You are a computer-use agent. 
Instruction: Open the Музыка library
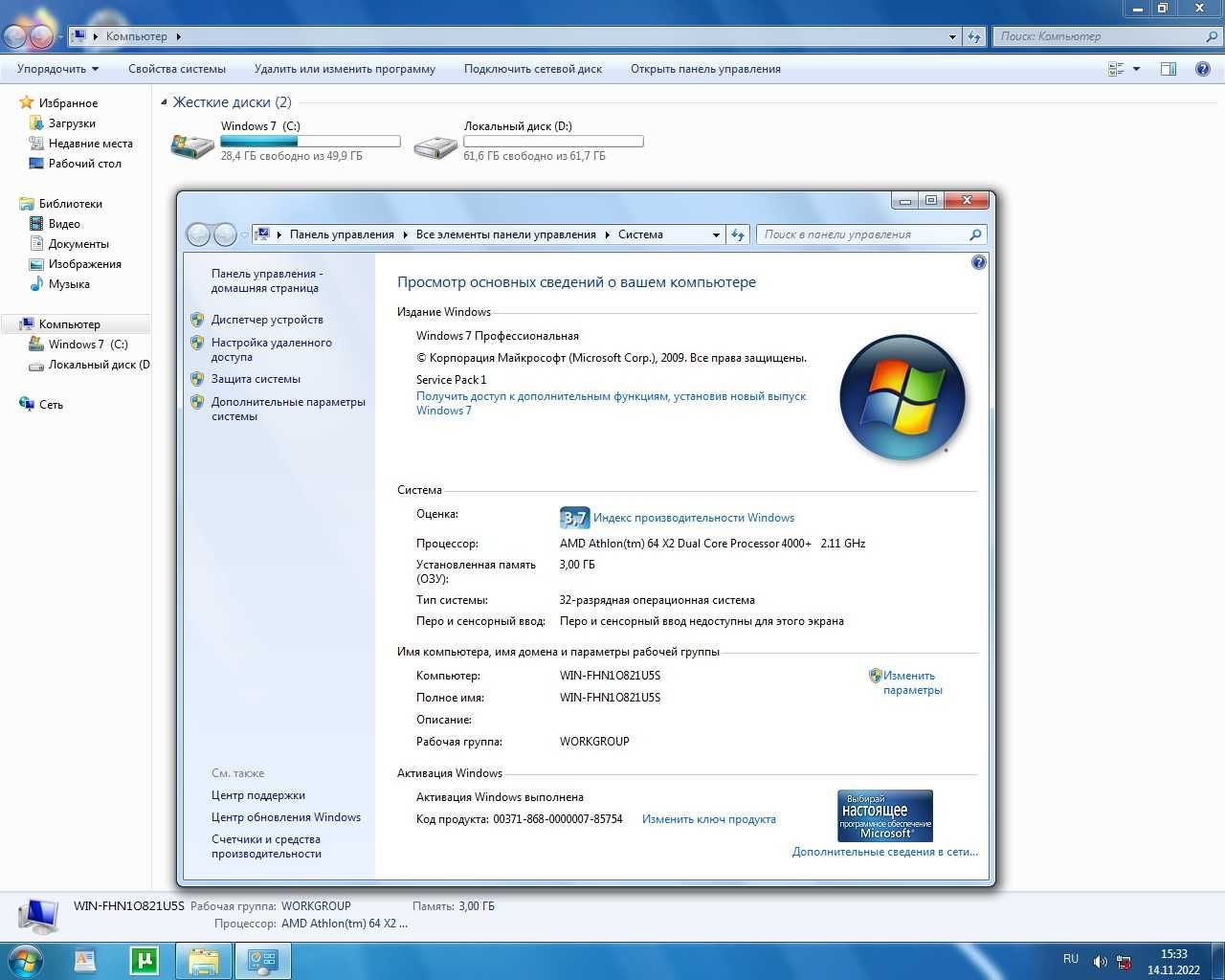(69, 283)
